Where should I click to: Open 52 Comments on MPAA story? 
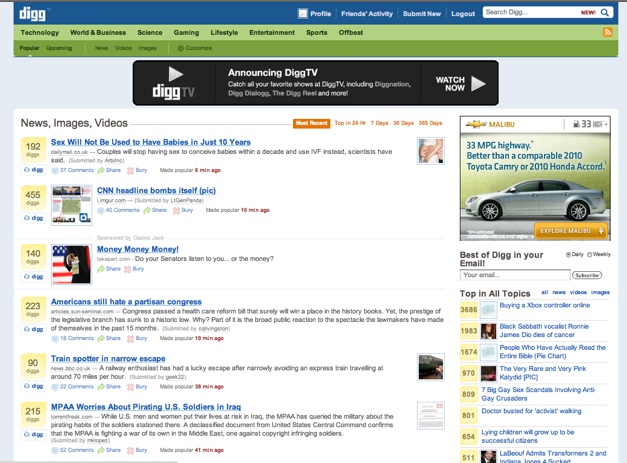click(73, 450)
